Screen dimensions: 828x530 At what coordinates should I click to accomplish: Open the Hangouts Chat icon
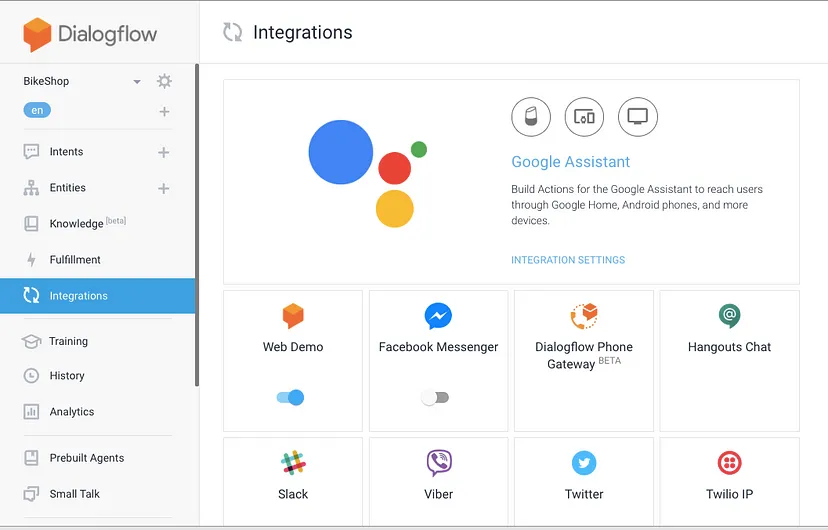(x=729, y=316)
